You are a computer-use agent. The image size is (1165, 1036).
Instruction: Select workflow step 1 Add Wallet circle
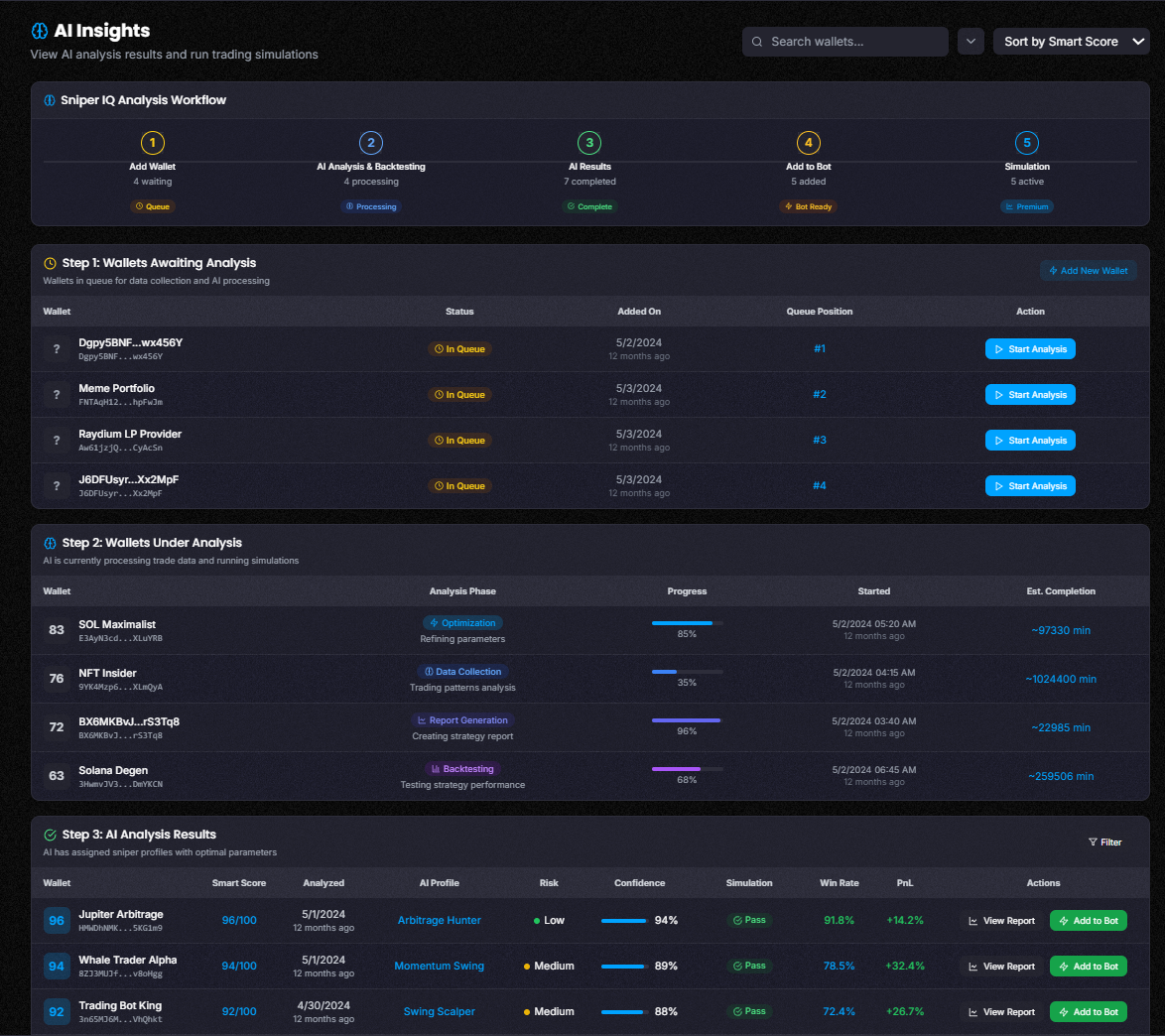(152, 143)
